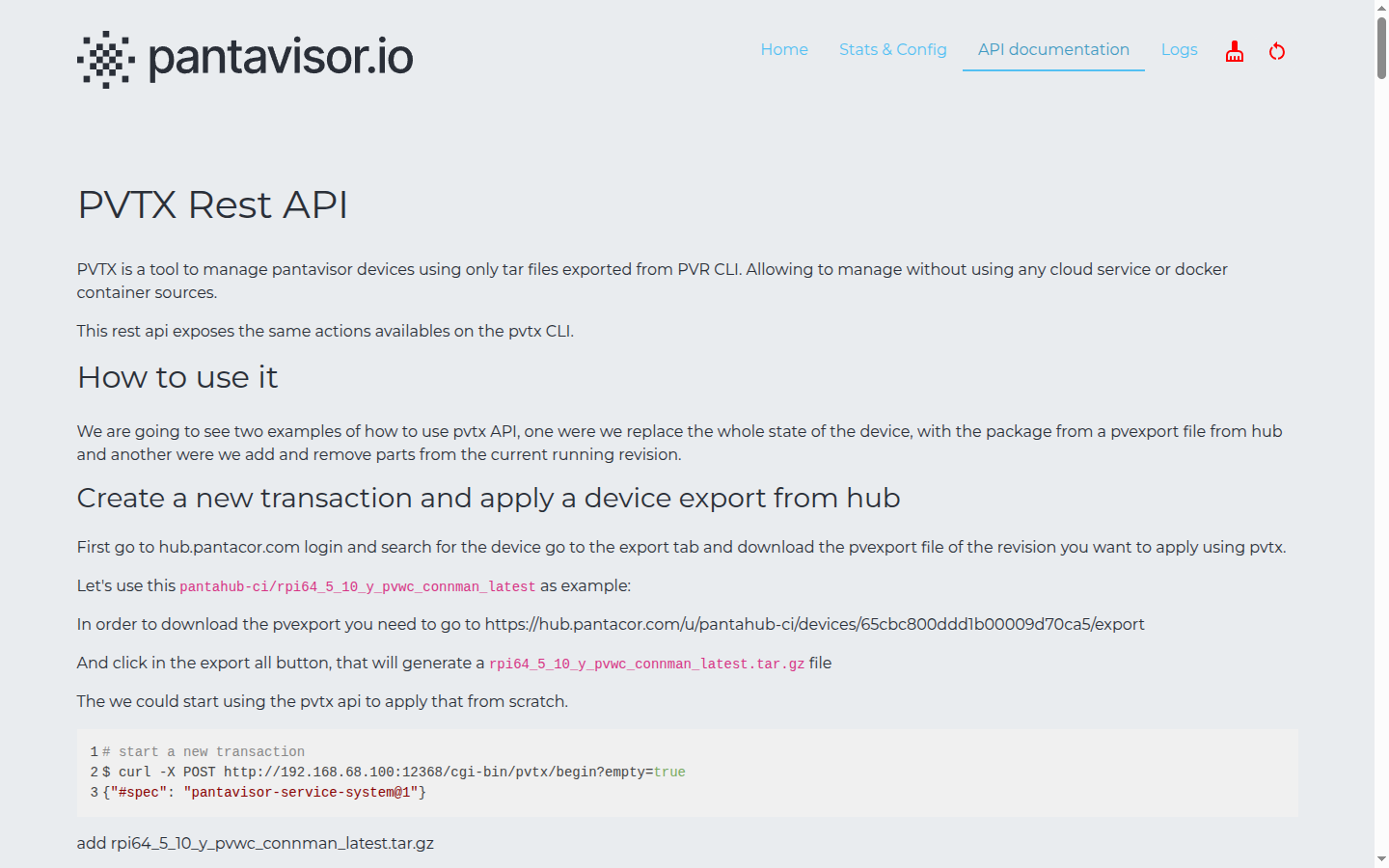Click 'add rpi64_5_10_y_pvwc_connman_latest.tar.gz' text
The height and width of the screenshot is (868, 1389).
coord(256,843)
